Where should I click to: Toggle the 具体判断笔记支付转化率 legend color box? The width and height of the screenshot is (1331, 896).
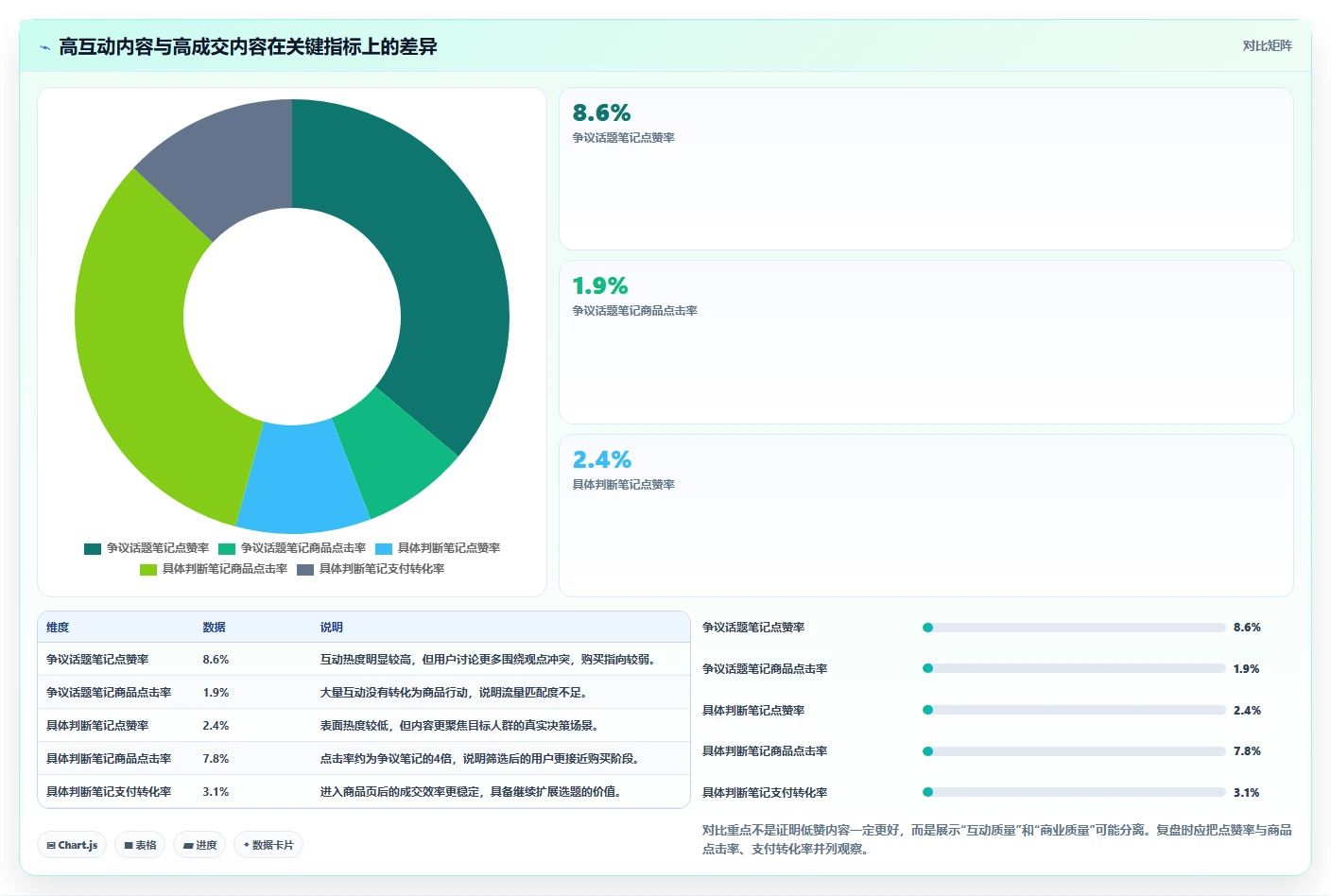[x=305, y=569]
